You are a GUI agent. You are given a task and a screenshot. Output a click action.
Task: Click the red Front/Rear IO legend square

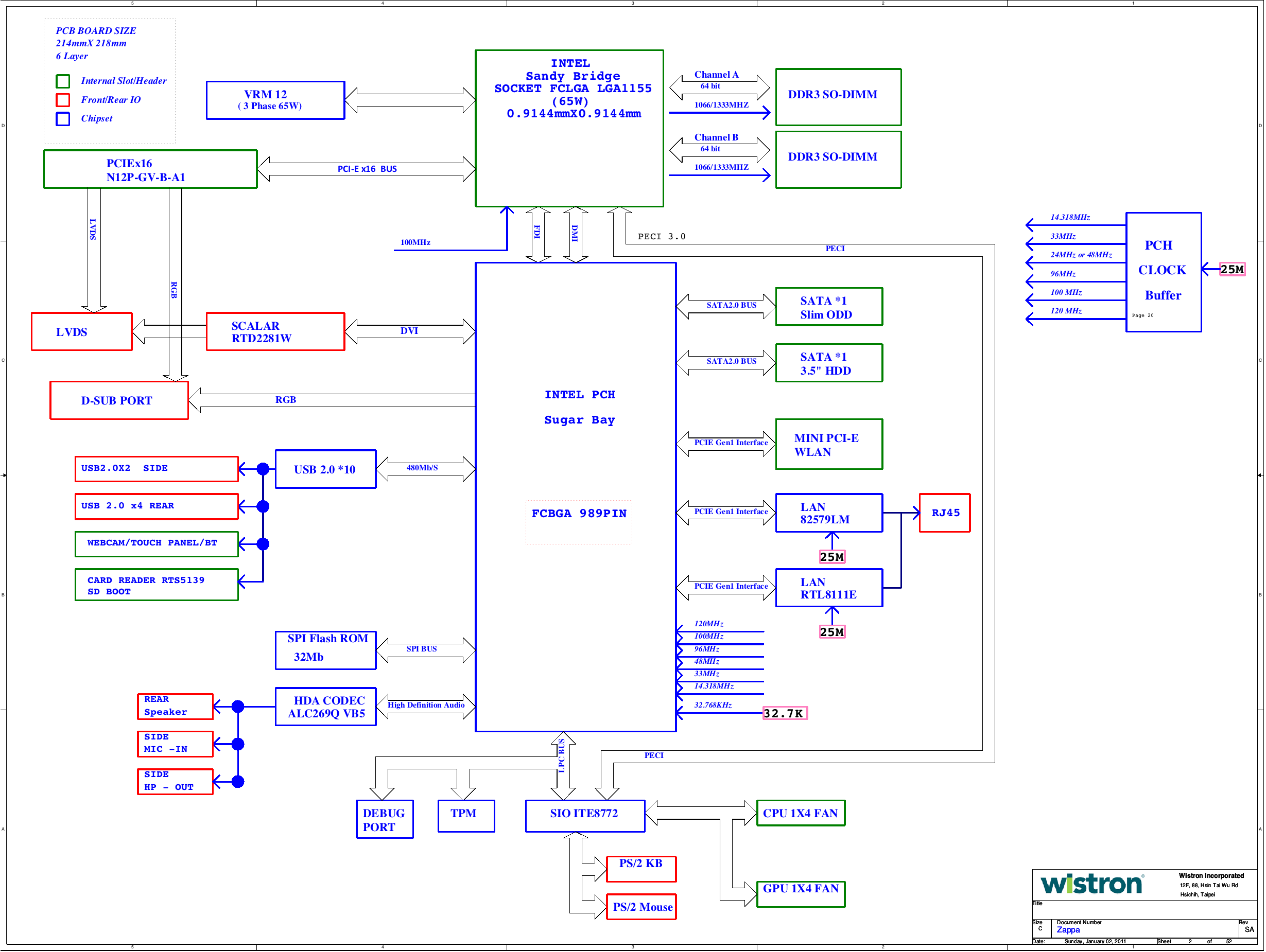pos(63,100)
